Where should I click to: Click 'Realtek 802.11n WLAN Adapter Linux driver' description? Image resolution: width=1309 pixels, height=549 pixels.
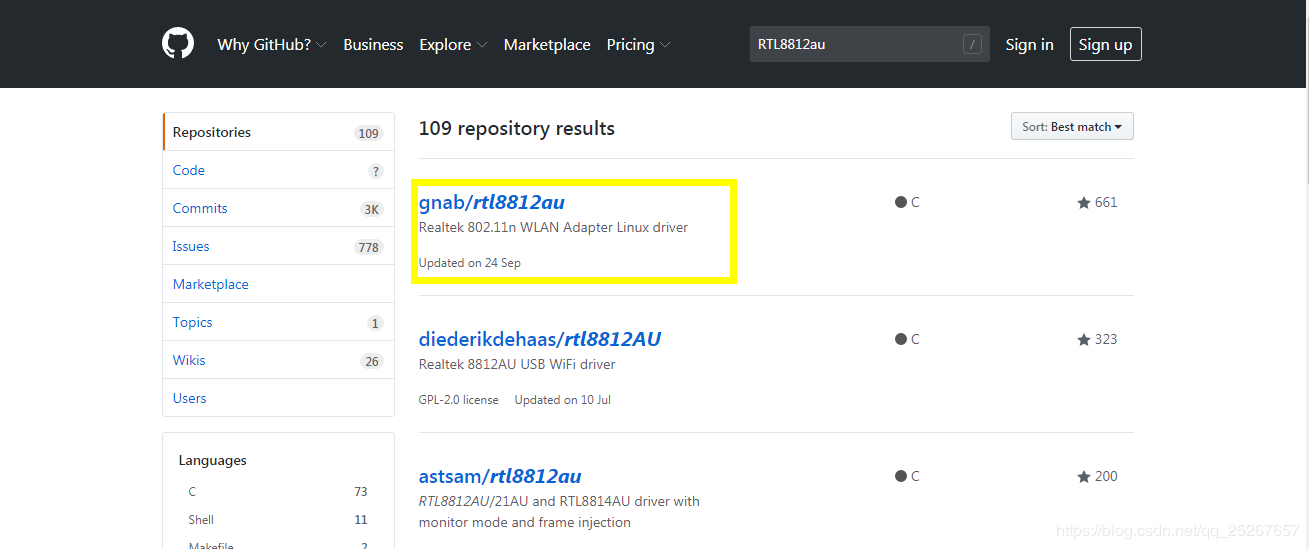coord(554,227)
